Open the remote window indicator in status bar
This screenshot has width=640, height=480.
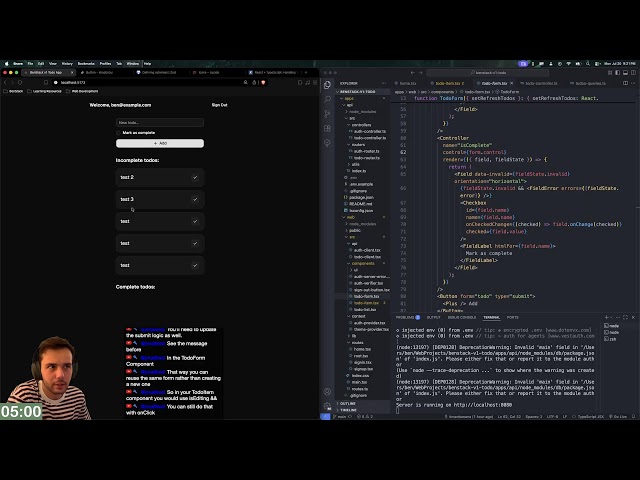(x=325, y=417)
